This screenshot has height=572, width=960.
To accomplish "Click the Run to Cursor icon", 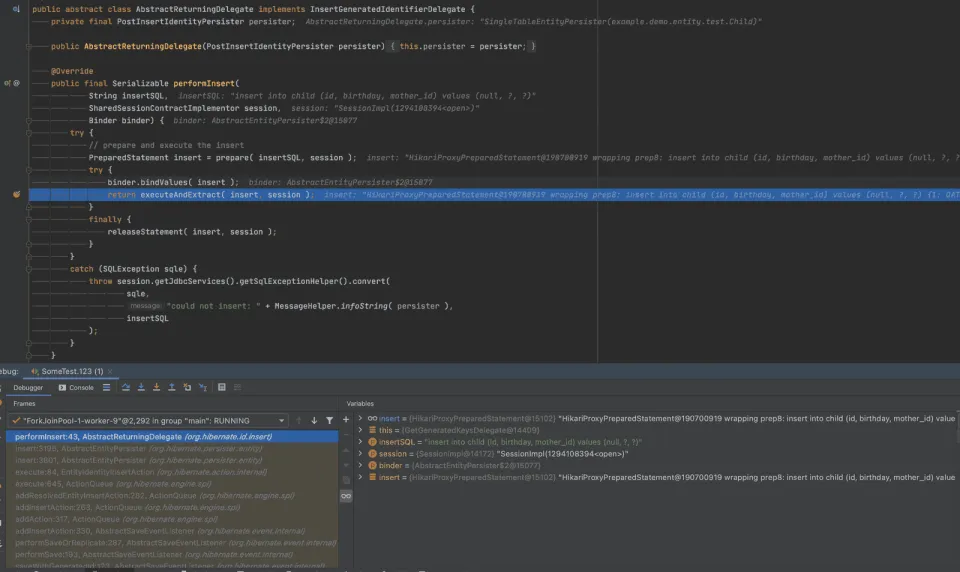I will click(203, 387).
